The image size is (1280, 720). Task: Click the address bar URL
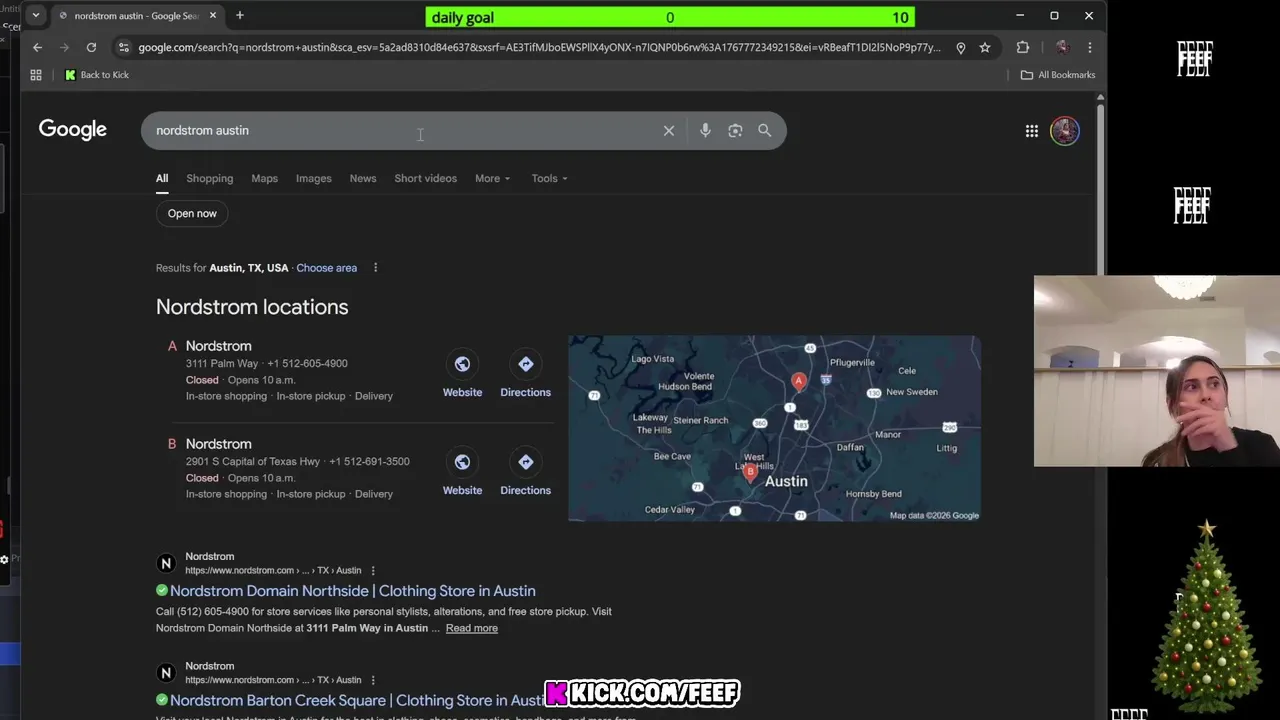click(539, 47)
